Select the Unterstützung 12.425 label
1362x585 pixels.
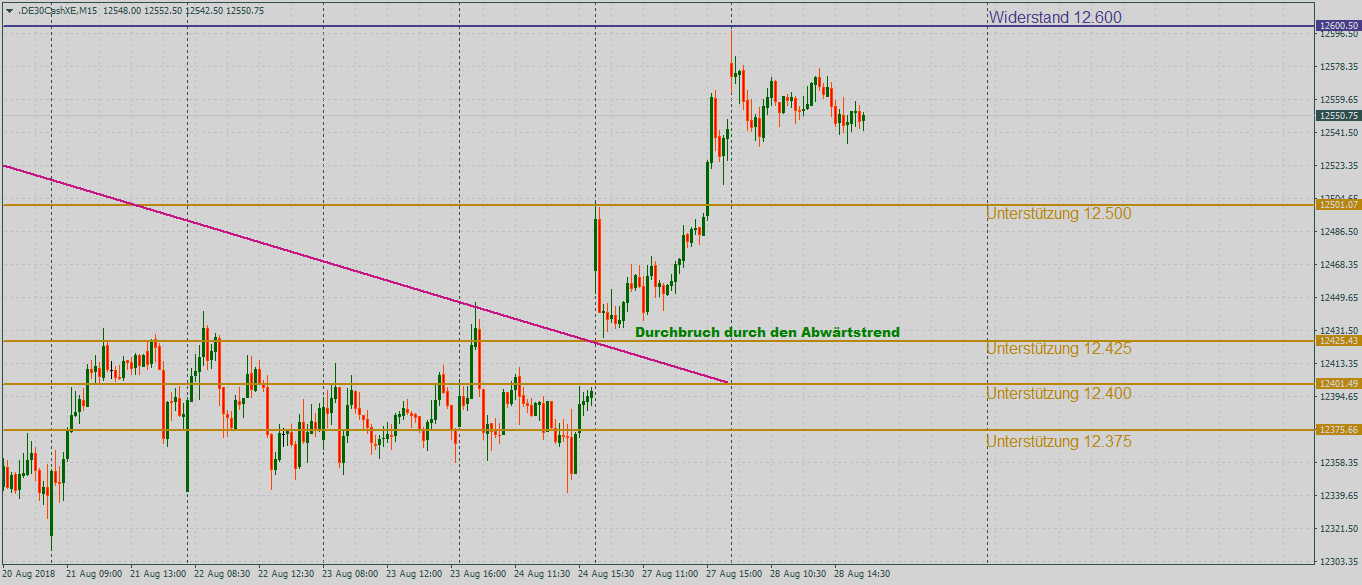[x=1059, y=349]
